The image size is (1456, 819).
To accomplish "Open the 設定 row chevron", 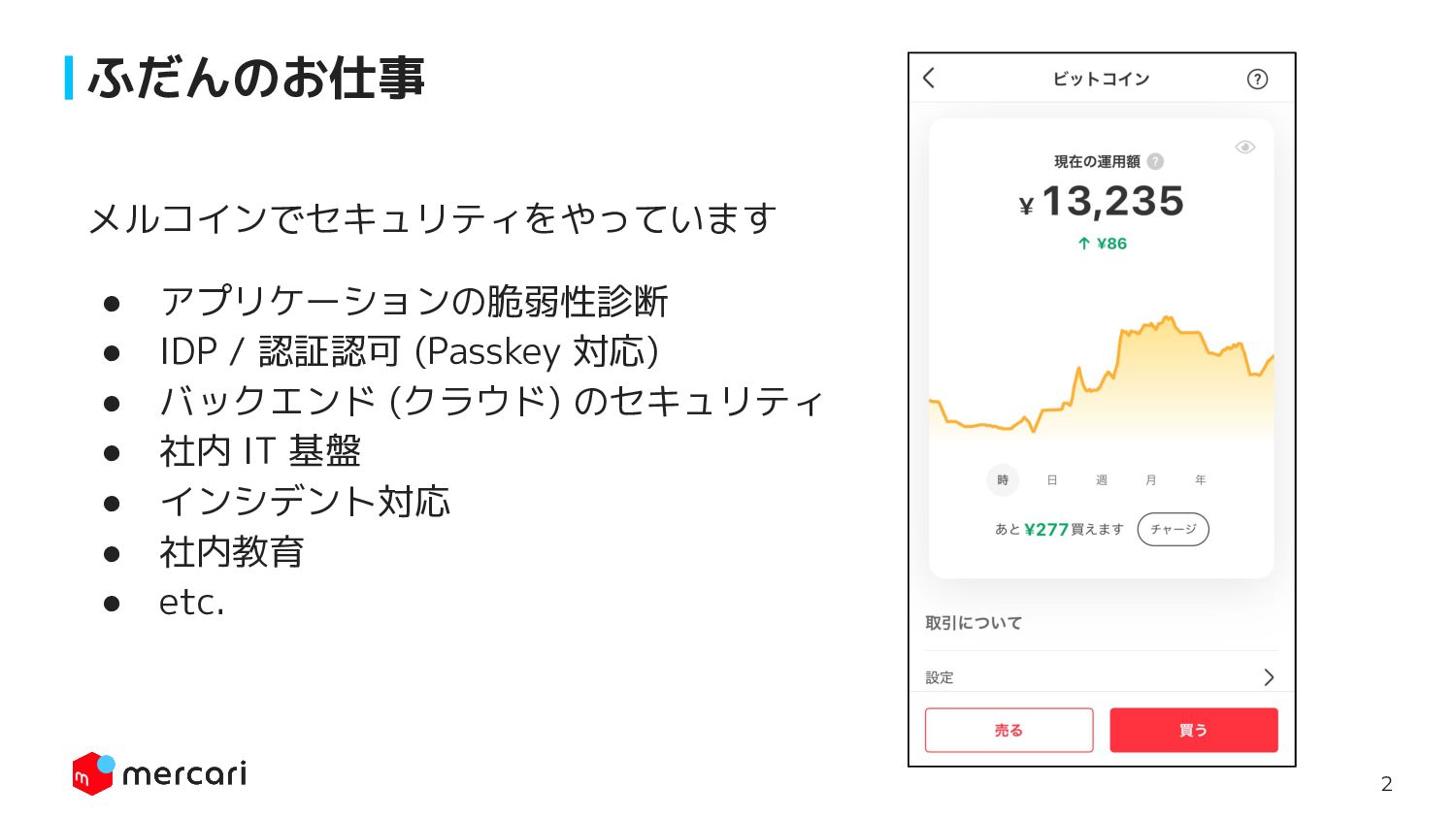I will (x=1269, y=677).
